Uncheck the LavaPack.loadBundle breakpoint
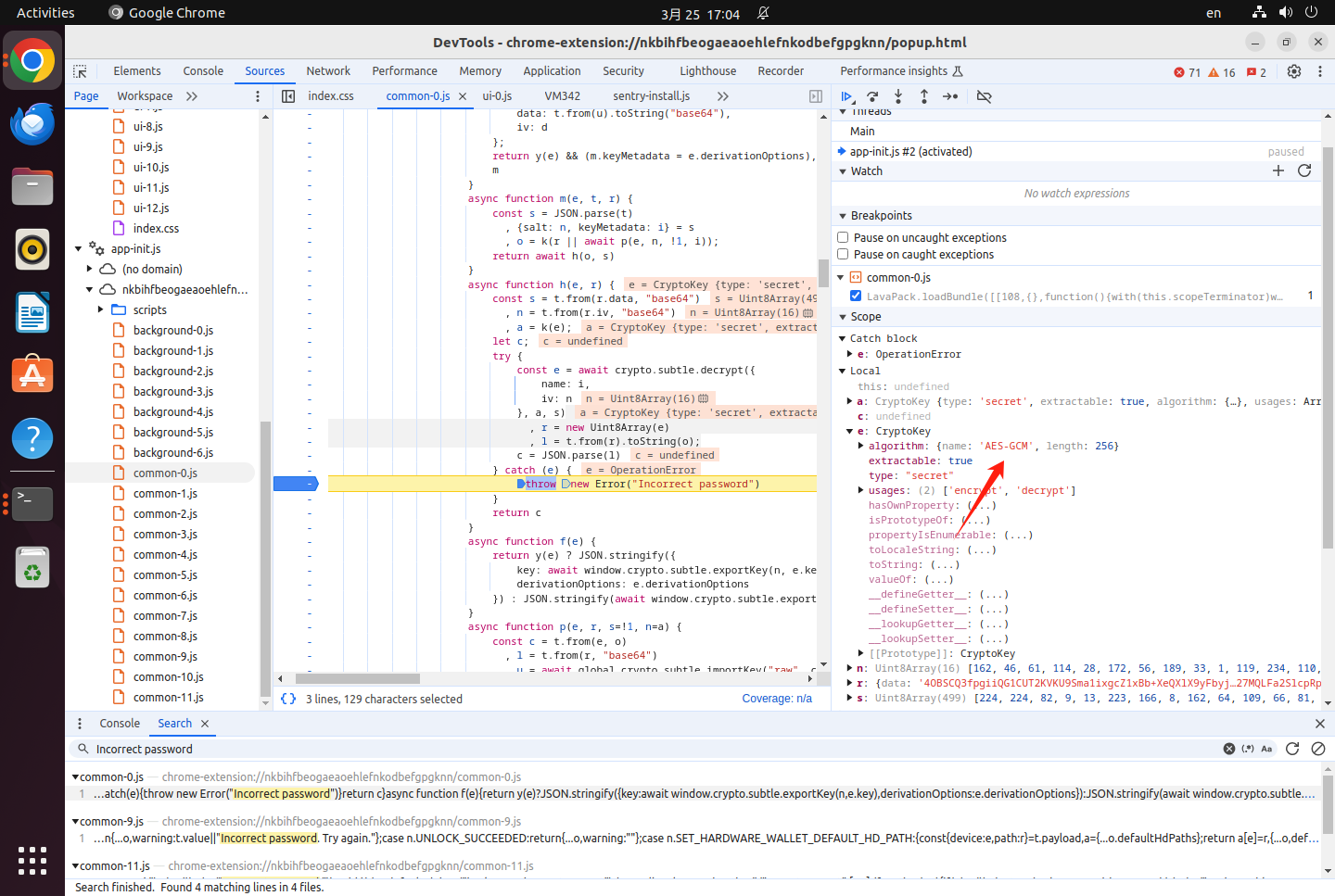Image resolution: width=1335 pixels, height=896 pixels. (x=856, y=297)
